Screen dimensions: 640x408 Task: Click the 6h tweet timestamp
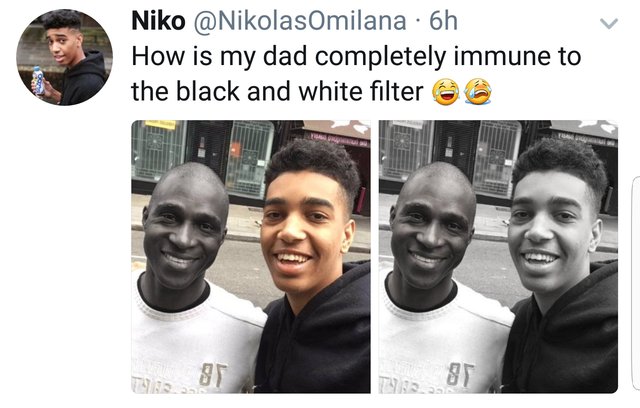point(443,21)
